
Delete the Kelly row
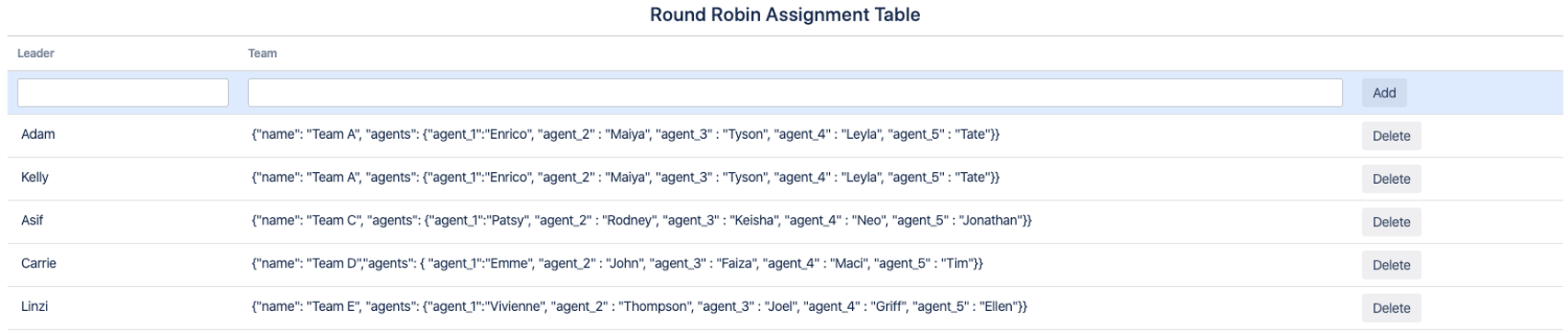(1391, 178)
